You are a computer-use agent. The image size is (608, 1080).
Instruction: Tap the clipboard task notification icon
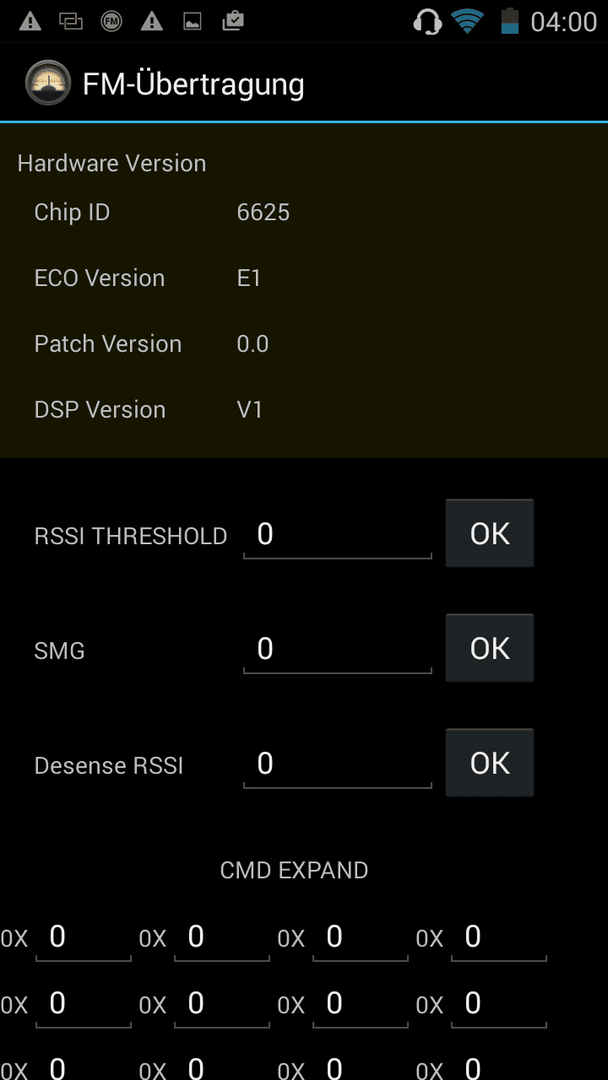click(x=233, y=22)
